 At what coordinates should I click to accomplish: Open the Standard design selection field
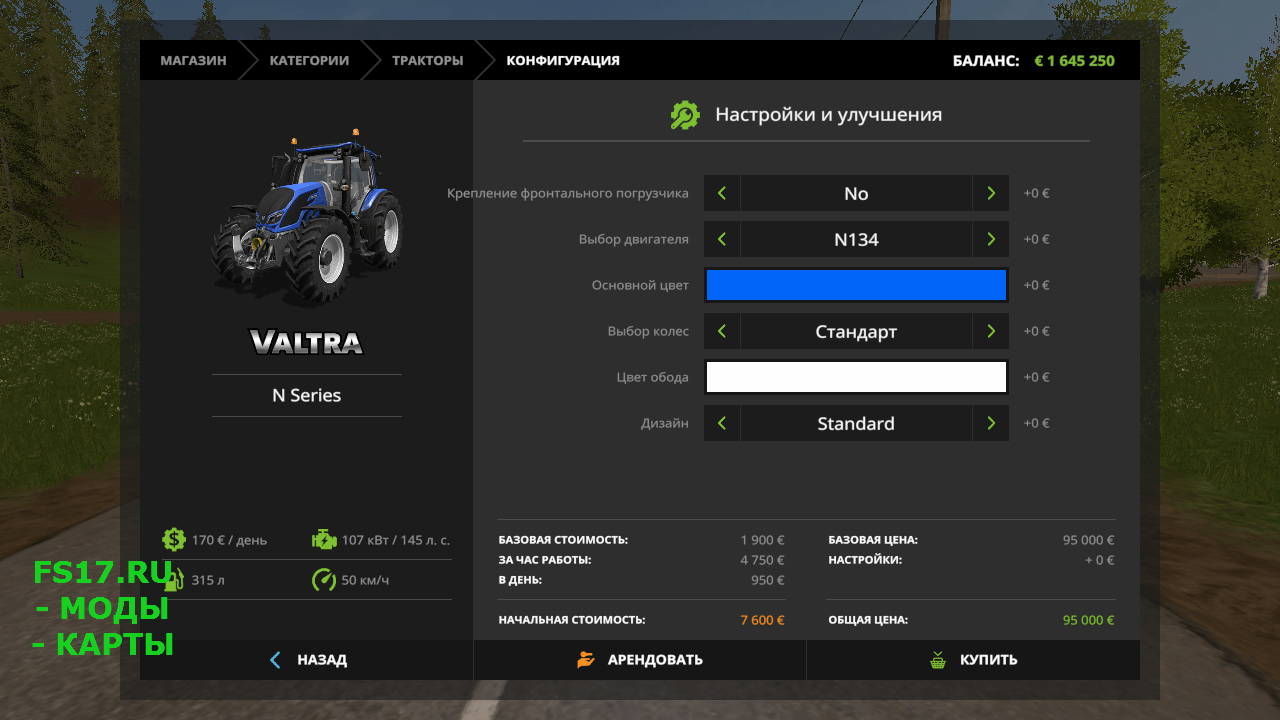(856, 423)
